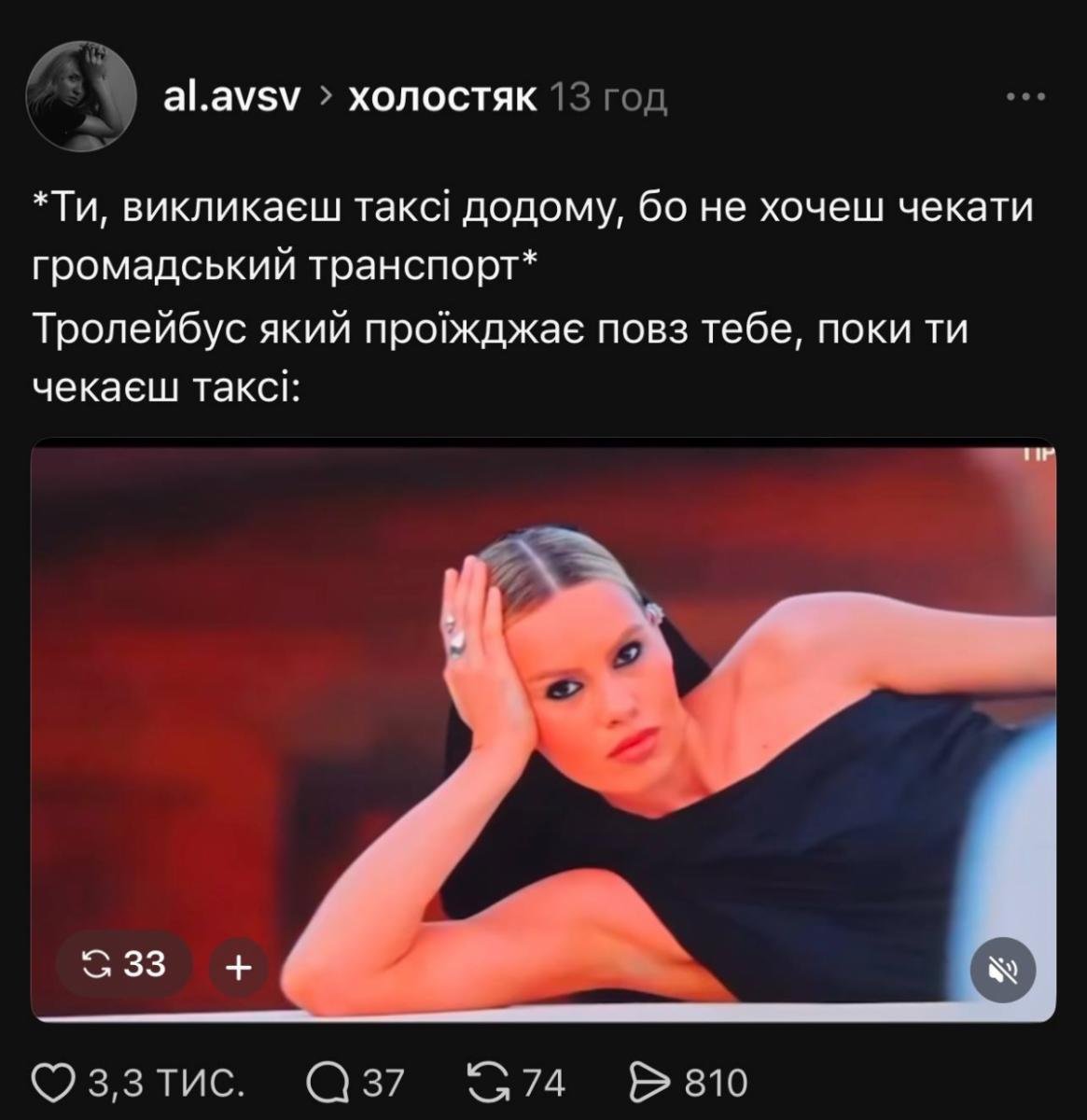1087x1120 pixels.
Task: Click the Тролейбус який проїжджає text line
Action: 500,331
